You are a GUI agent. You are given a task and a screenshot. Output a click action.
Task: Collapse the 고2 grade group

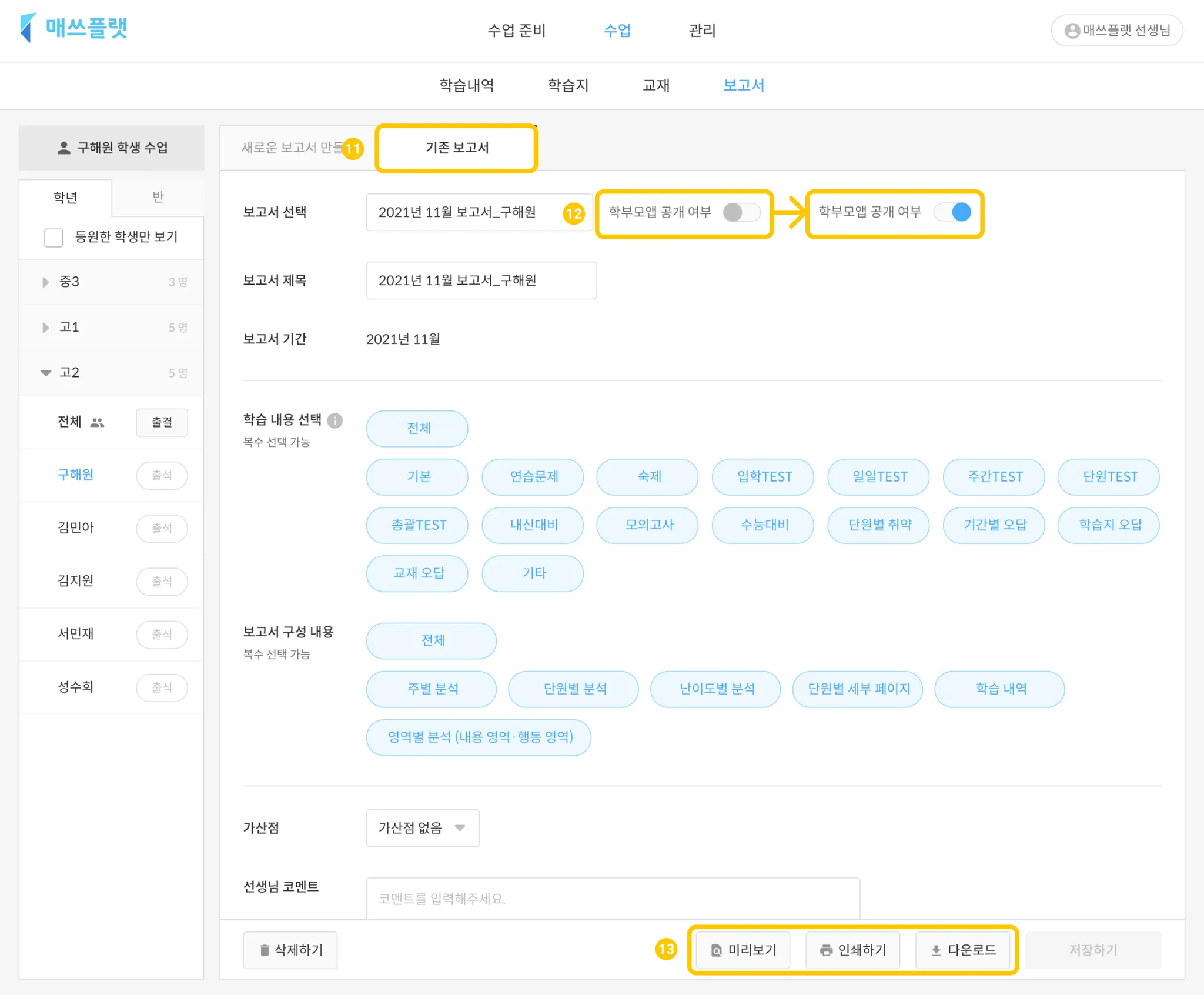(46, 373)
